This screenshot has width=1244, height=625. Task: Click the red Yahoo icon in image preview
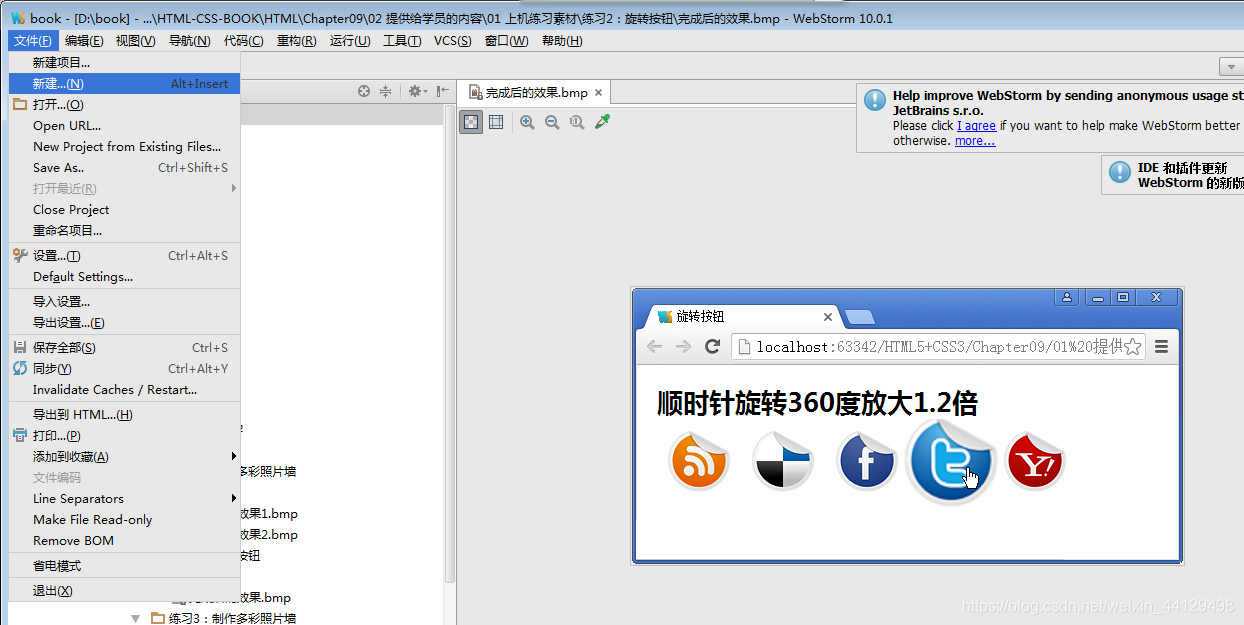coord(1034,461)
